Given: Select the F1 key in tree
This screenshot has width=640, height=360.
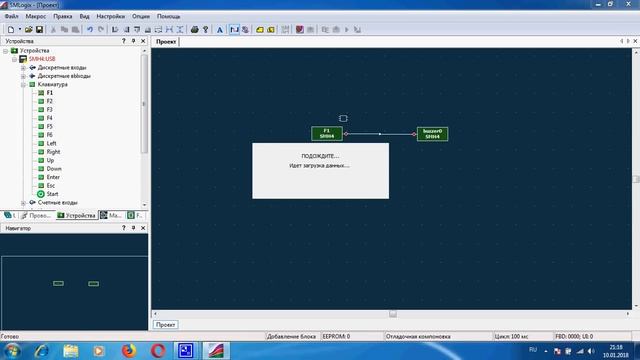Looking at the screenshot, I should 49,93.
